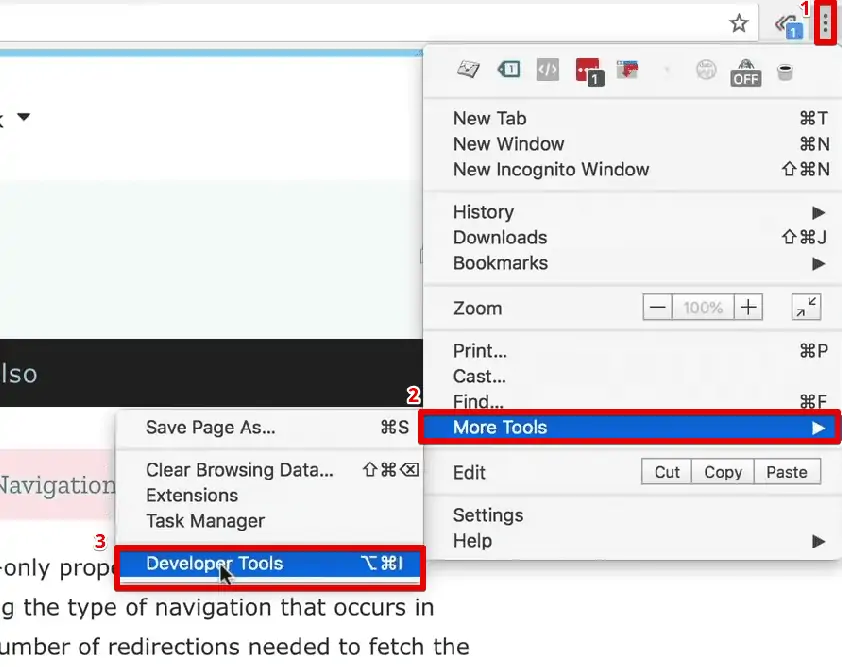
Task: Toggle the extension currently showing OFF
Action: (x=745, y=71)
